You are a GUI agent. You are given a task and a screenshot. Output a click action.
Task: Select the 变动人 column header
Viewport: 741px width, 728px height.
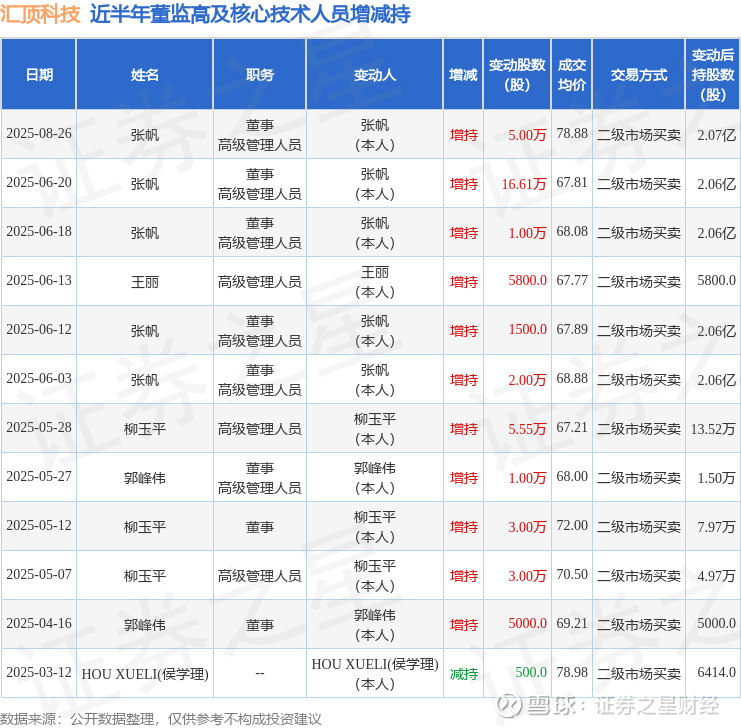click(375, 75)
